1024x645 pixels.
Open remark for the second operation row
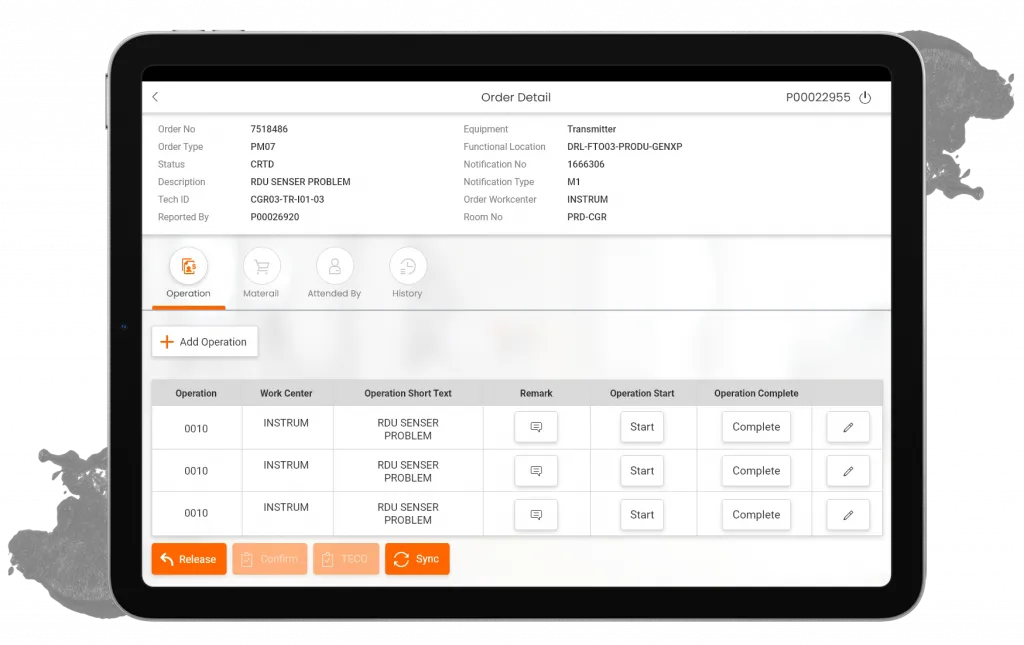coord(536,471)
